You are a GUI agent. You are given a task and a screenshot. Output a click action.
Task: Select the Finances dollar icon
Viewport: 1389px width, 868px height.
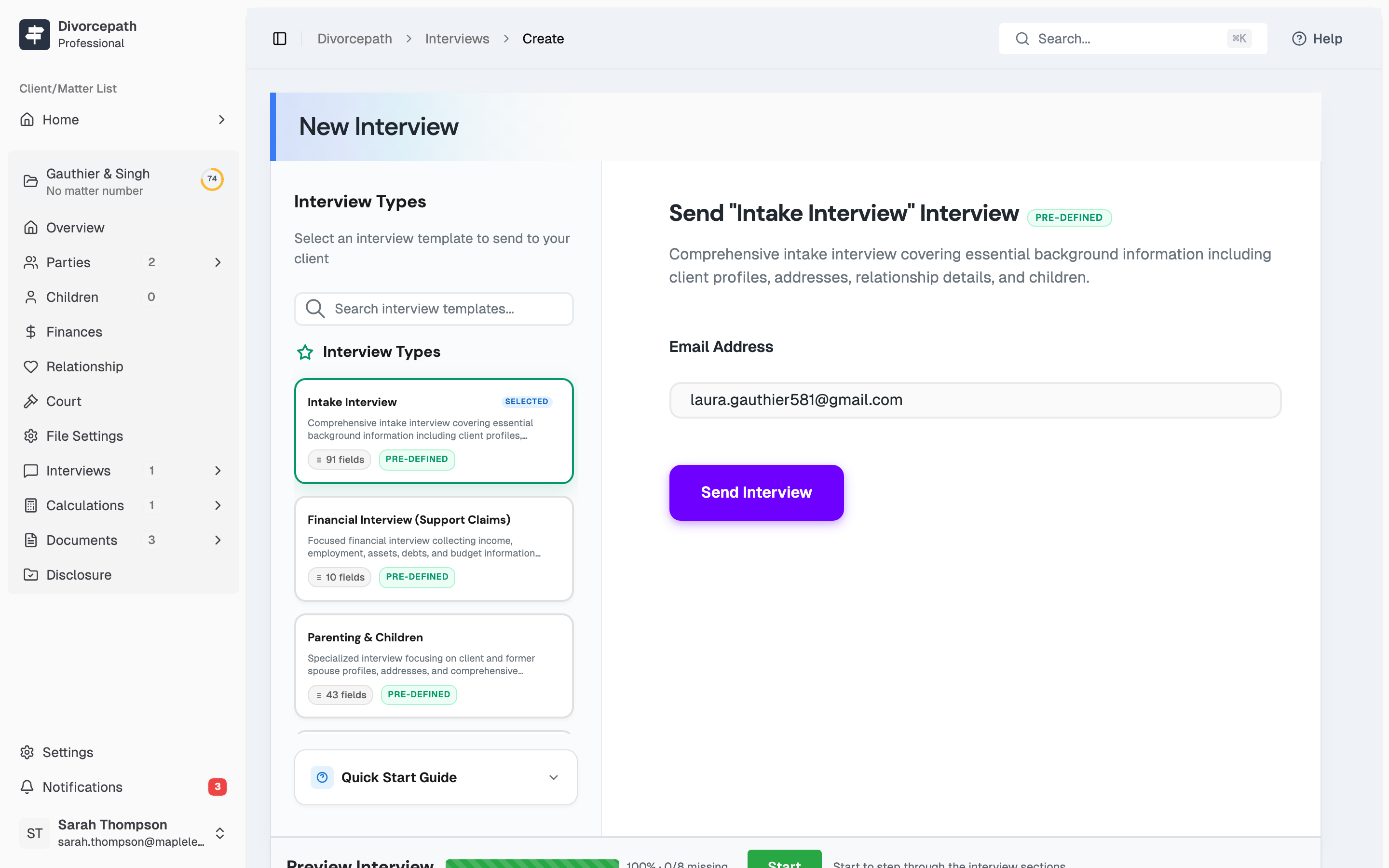coord(31,331)
